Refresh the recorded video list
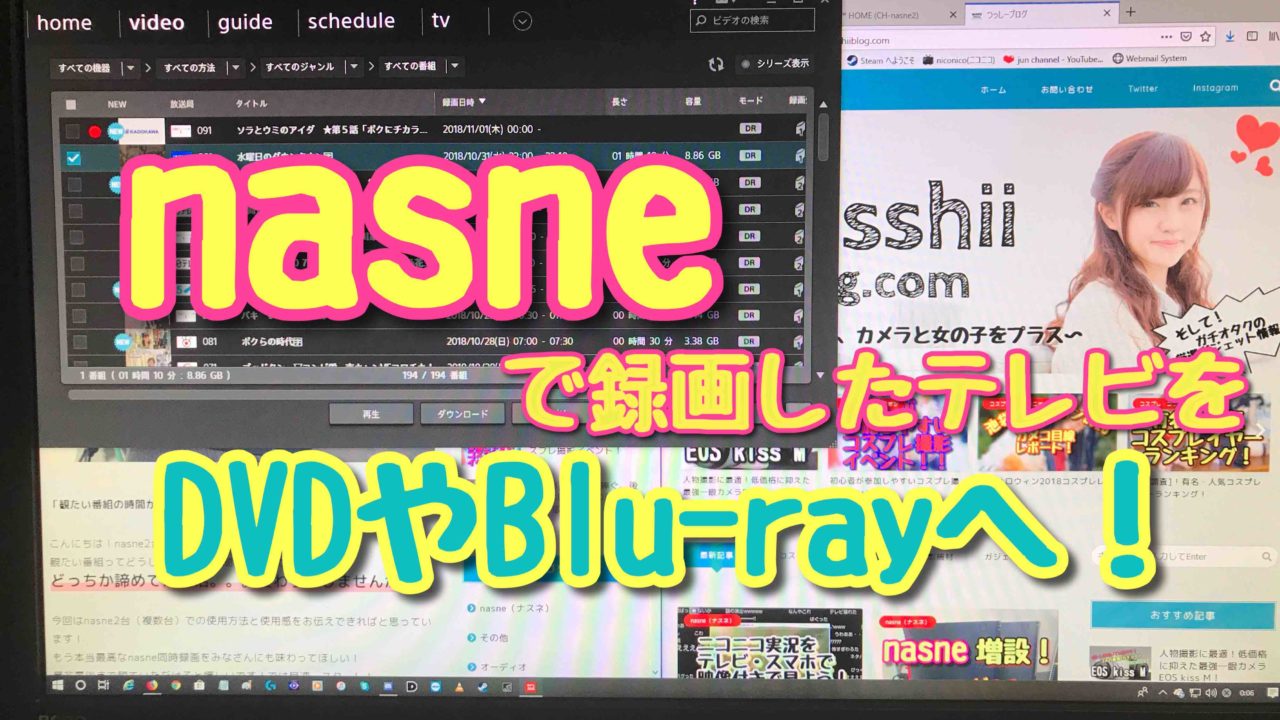This screenshot has width=1280, height=720. pos(716,64)
